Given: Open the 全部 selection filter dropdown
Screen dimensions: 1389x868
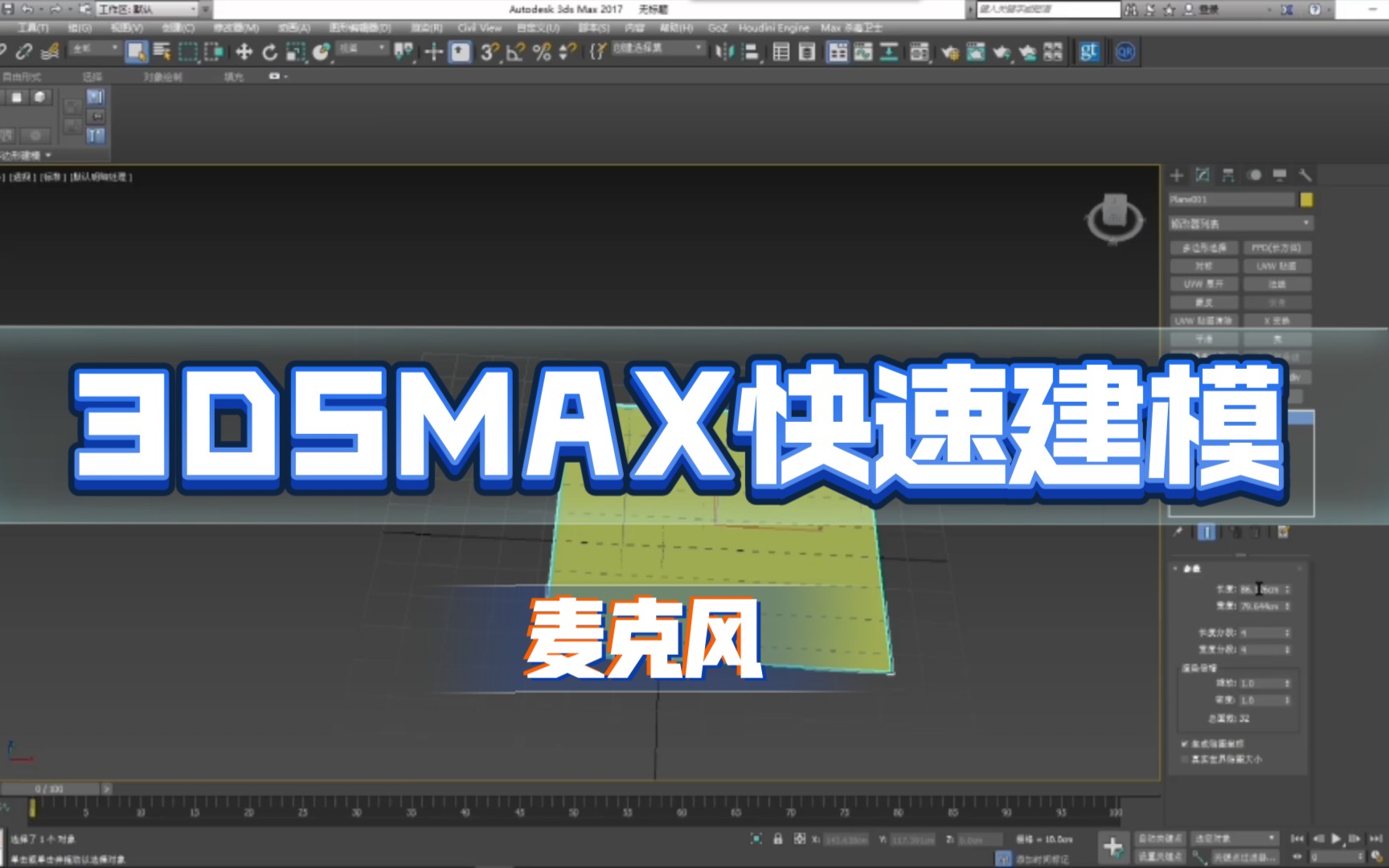Looking at the screenshot, I should point(94,49).
